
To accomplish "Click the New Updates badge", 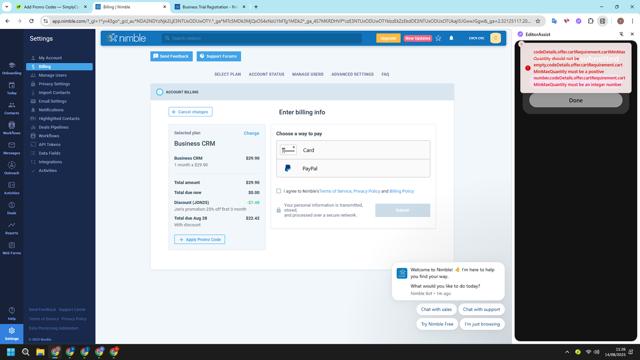I will (x=417, y=38).
